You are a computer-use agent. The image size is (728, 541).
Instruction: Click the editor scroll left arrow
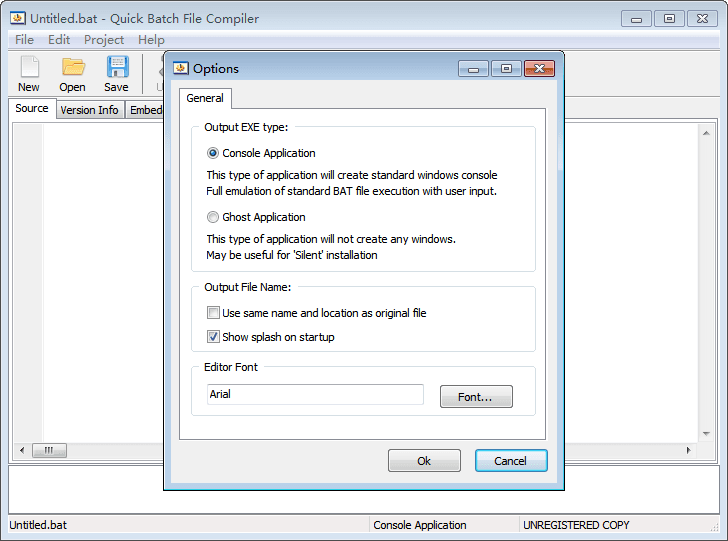point(22,450)
